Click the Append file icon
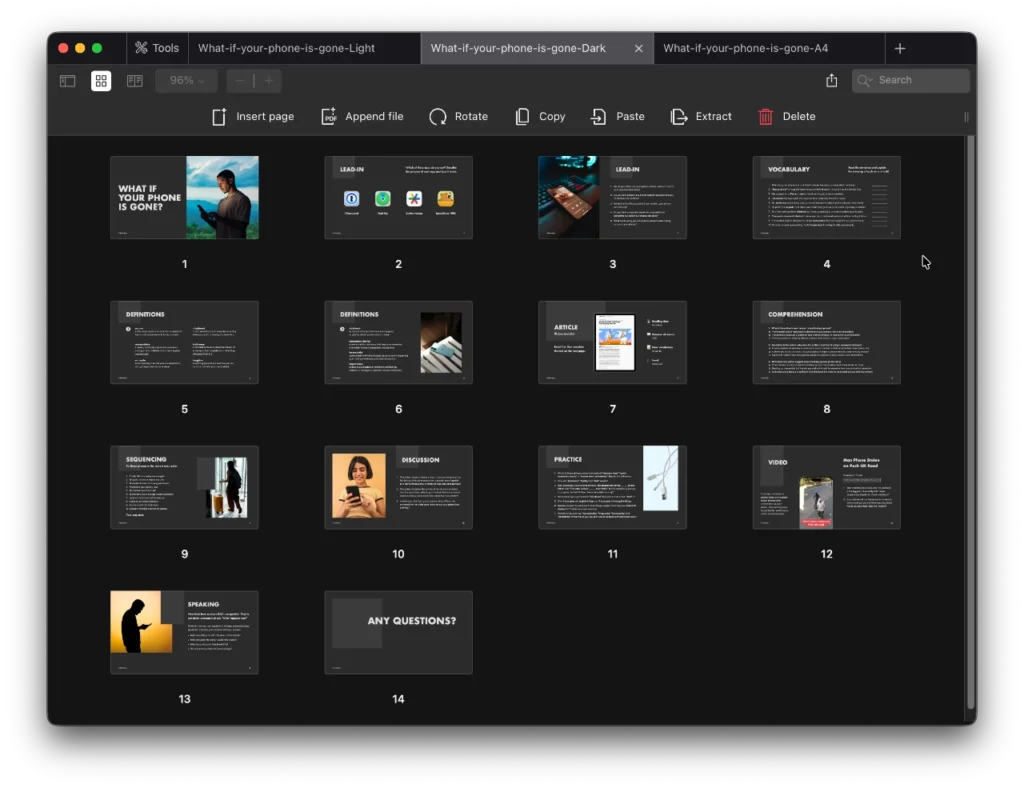The width and height of the screenshot is (1024, 788). [329, 117]
